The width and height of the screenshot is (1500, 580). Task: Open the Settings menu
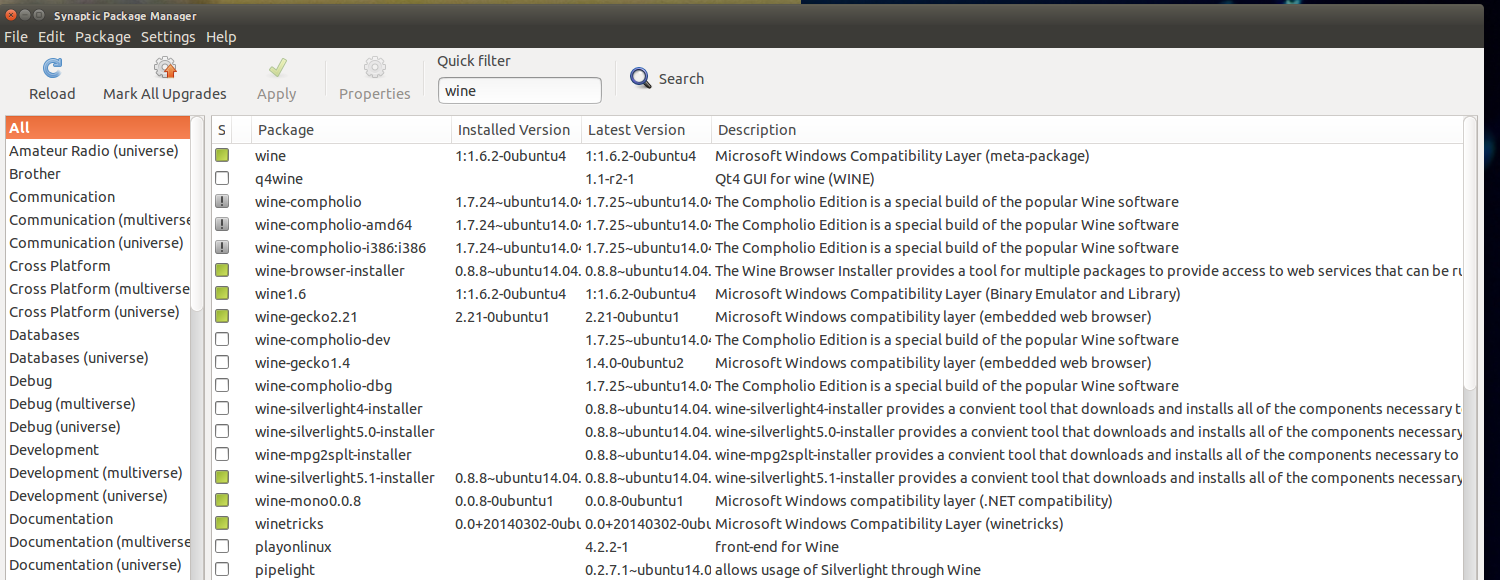pos(168,37)
